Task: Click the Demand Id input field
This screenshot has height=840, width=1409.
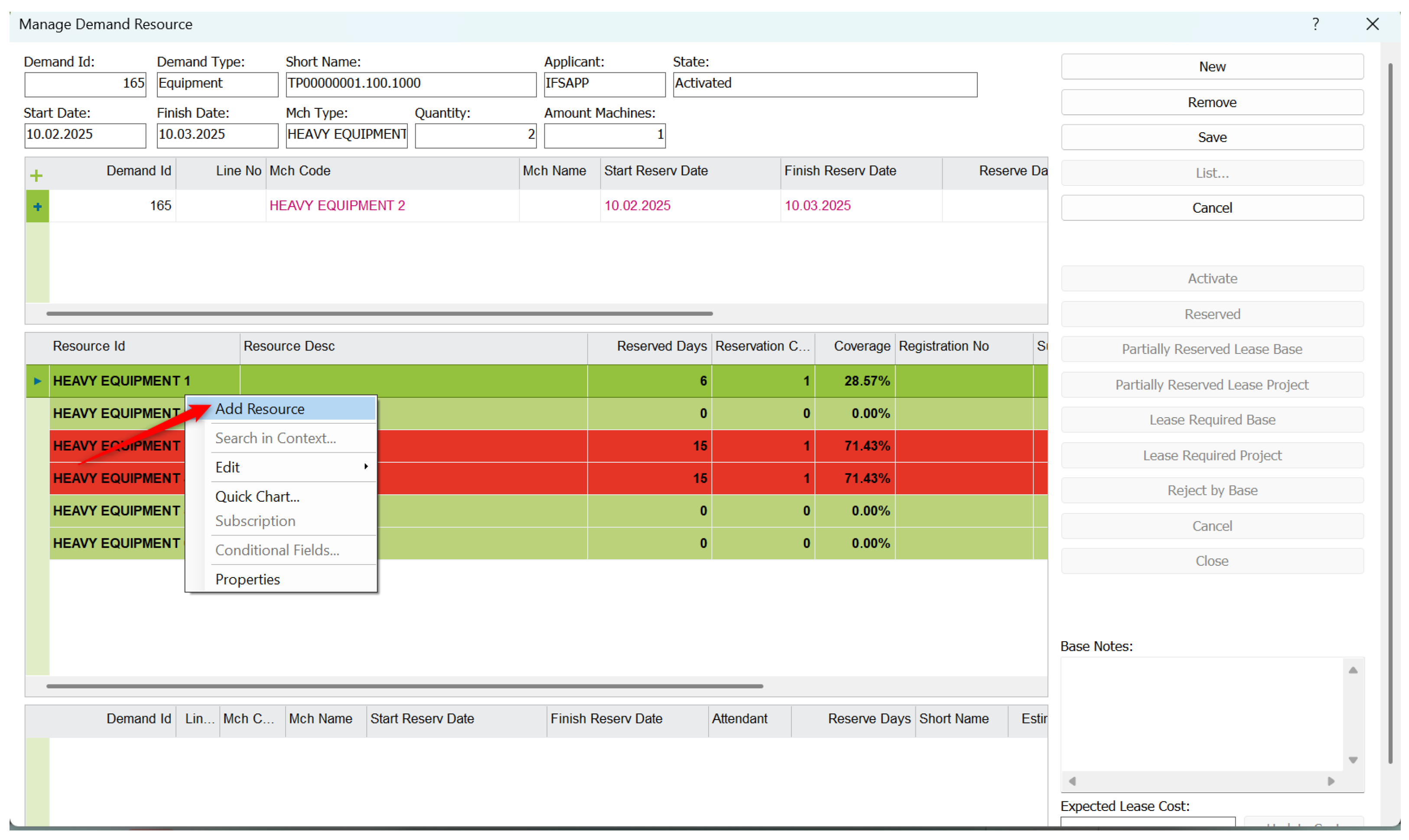Action: 85,84
